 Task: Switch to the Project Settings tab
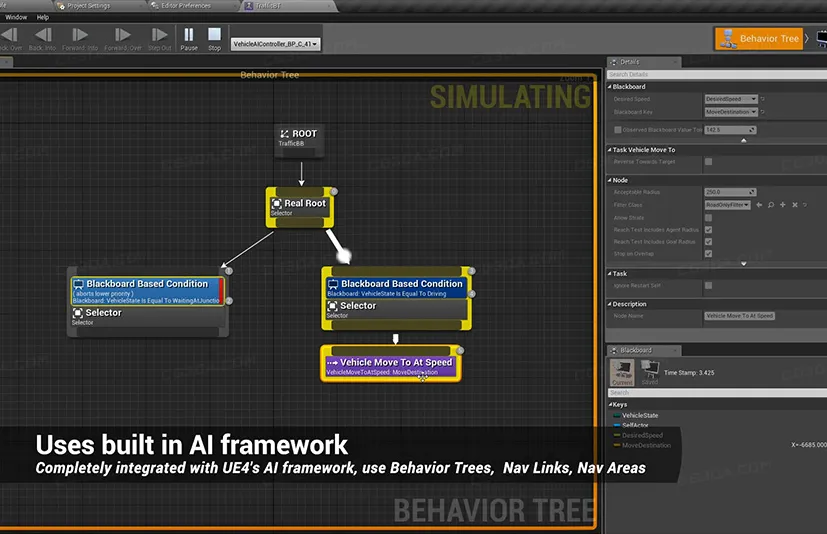click(x=89, y=6)
